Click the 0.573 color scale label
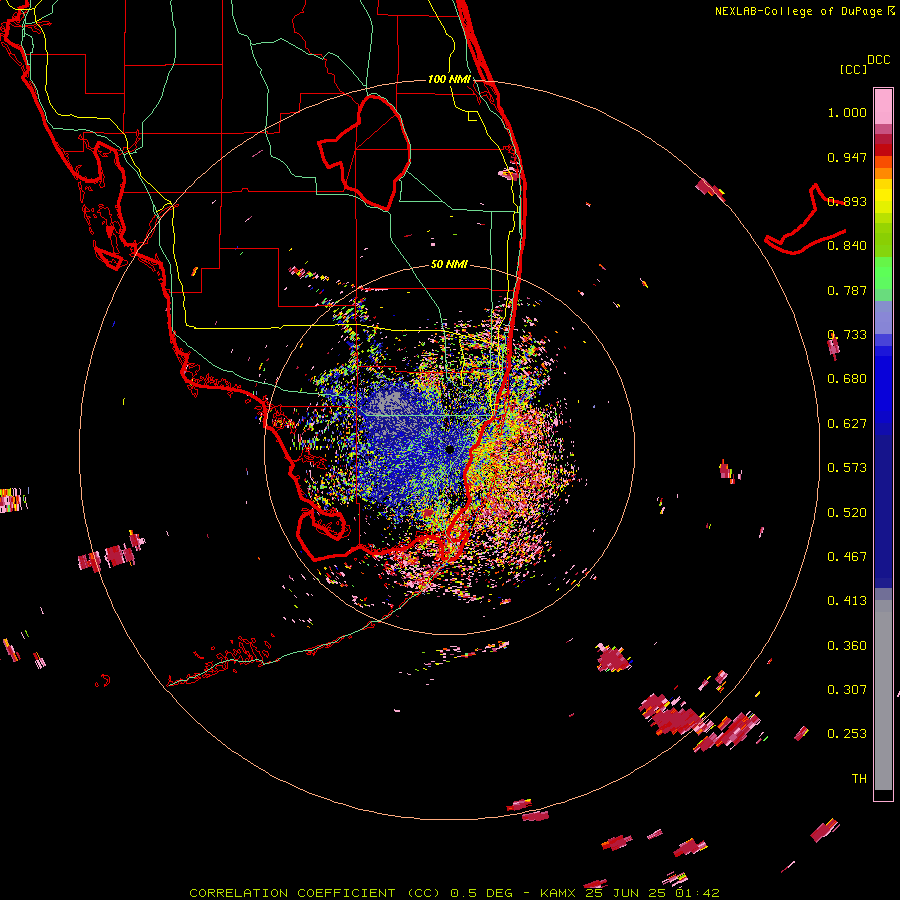 [847, 468]
